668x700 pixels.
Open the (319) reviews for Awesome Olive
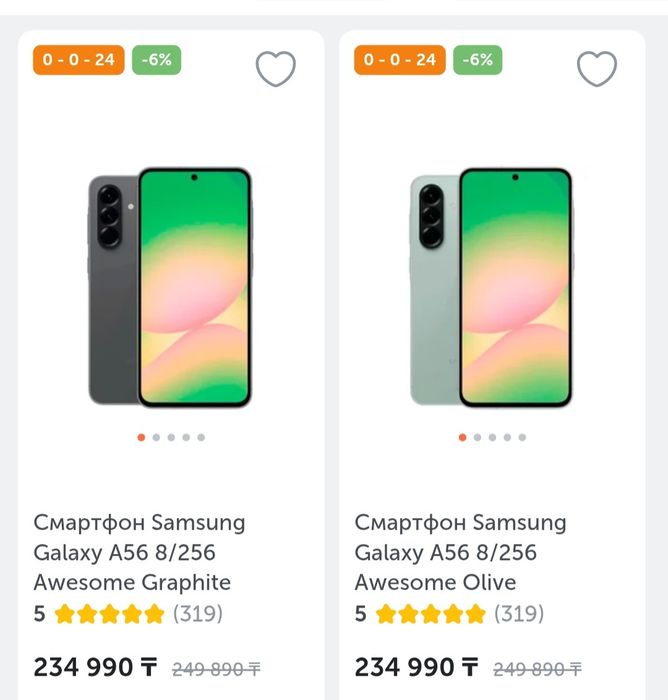coord(519,614)
